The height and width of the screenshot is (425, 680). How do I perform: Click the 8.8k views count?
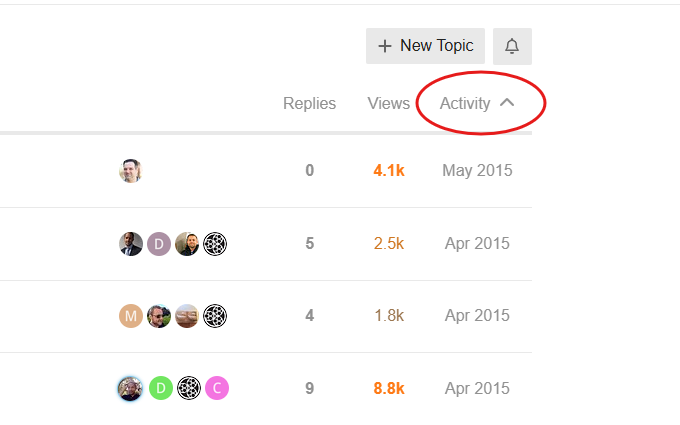388,388
